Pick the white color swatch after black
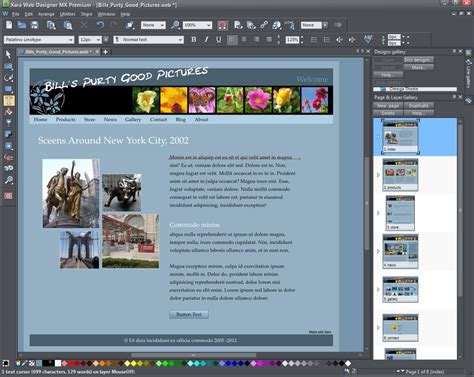The height and width of the screenshot is (377, 474). pos(58,363)
